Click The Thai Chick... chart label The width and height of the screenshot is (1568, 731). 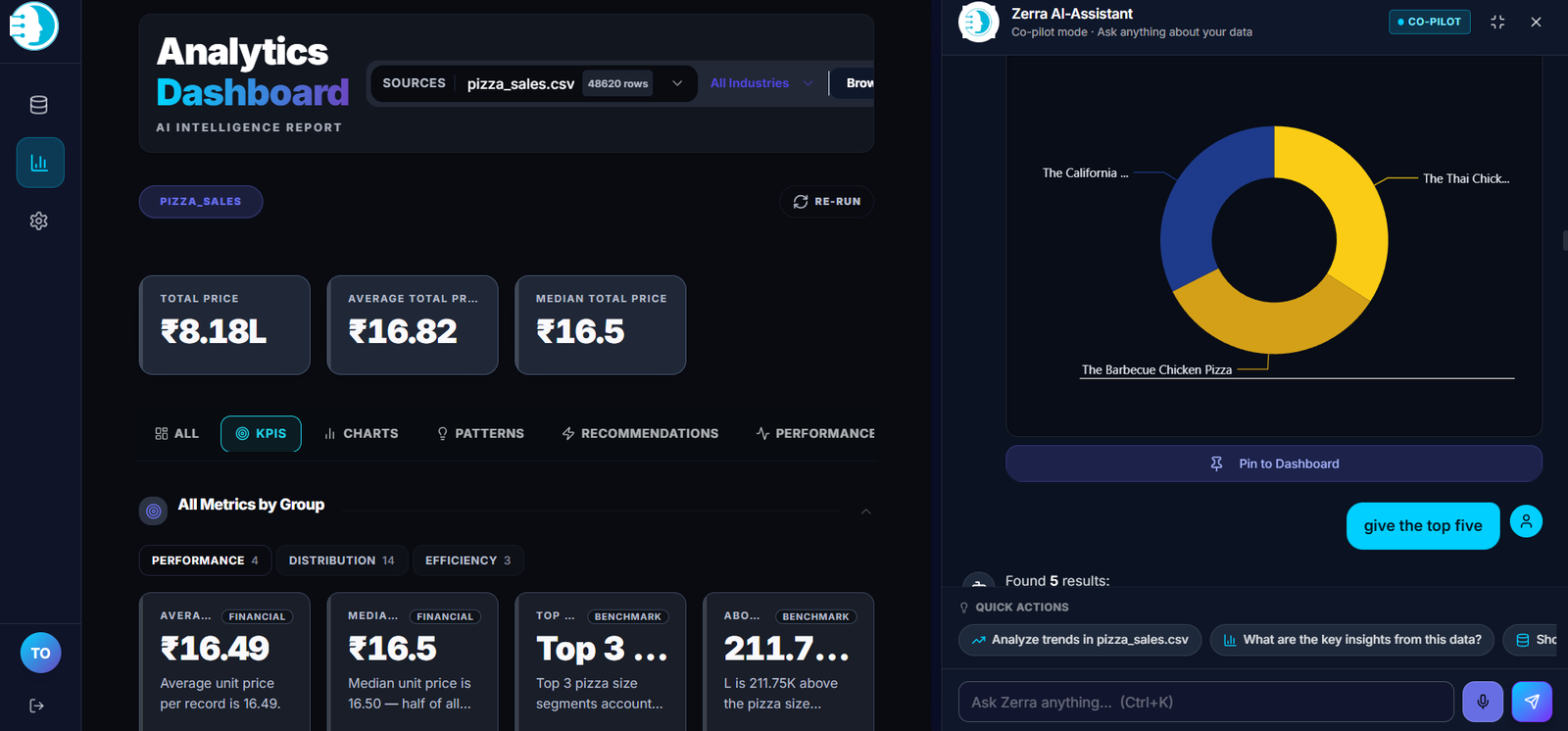(1466, 178)
